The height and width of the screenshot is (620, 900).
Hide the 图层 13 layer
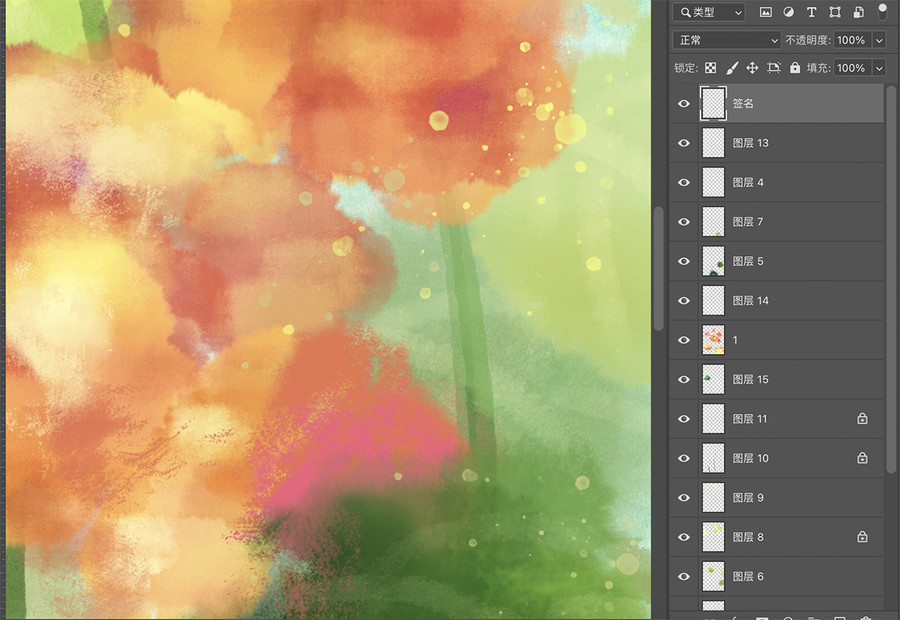click(x=684, y=143)
